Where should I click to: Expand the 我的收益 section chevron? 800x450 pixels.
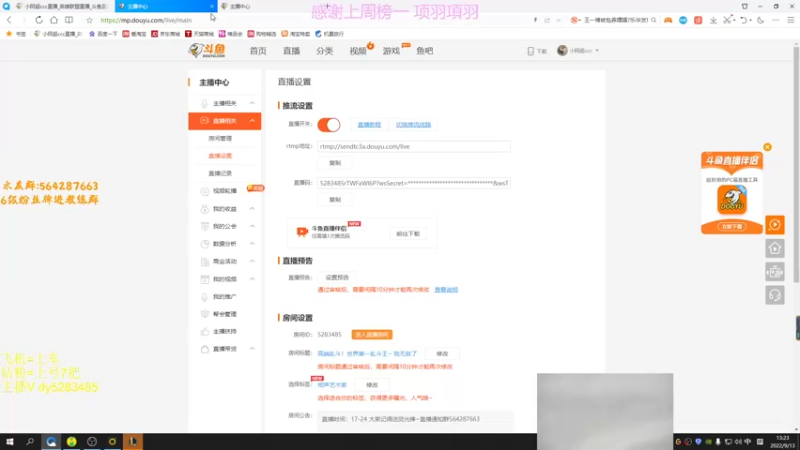point(252,209)
